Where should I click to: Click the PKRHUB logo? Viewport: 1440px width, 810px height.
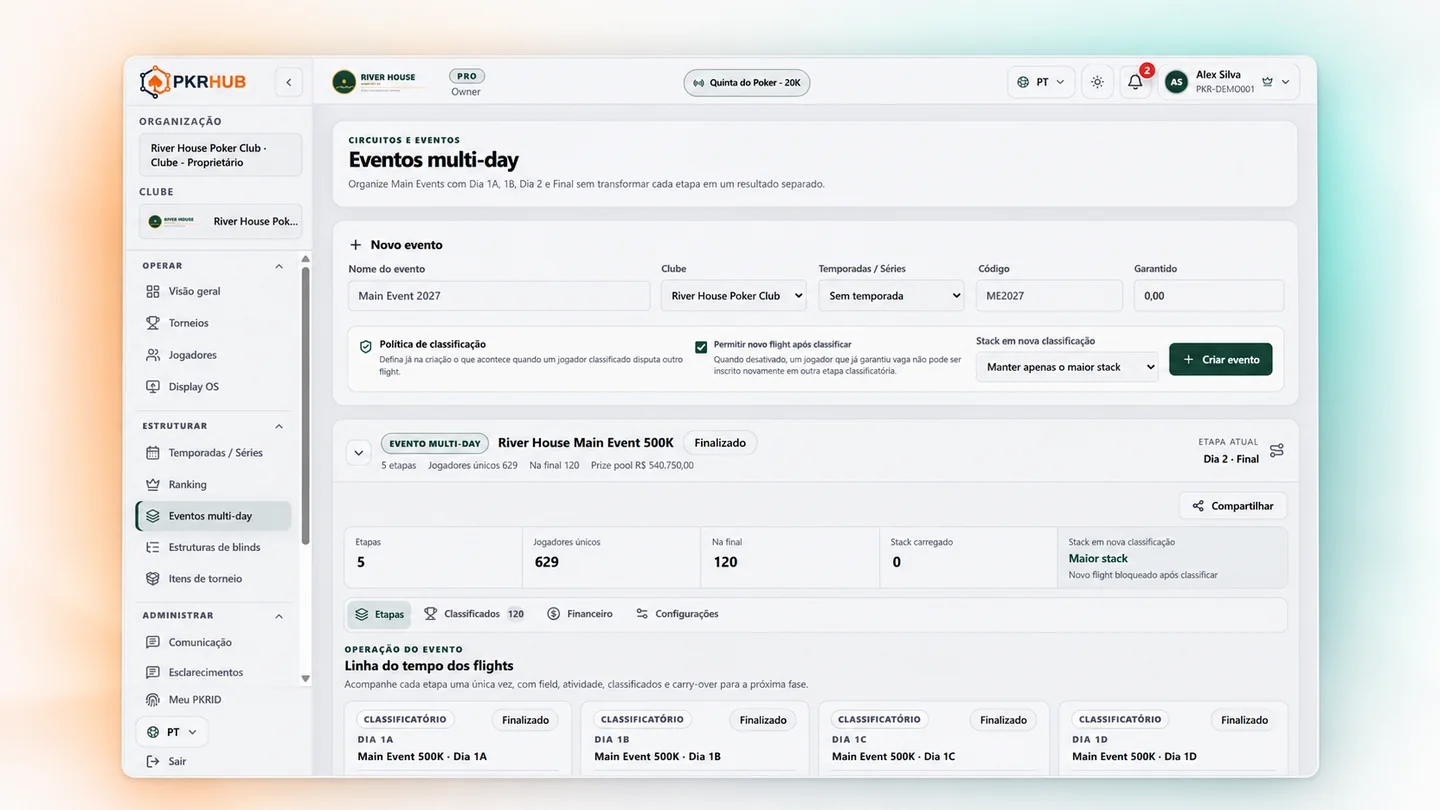click(193, 82)
